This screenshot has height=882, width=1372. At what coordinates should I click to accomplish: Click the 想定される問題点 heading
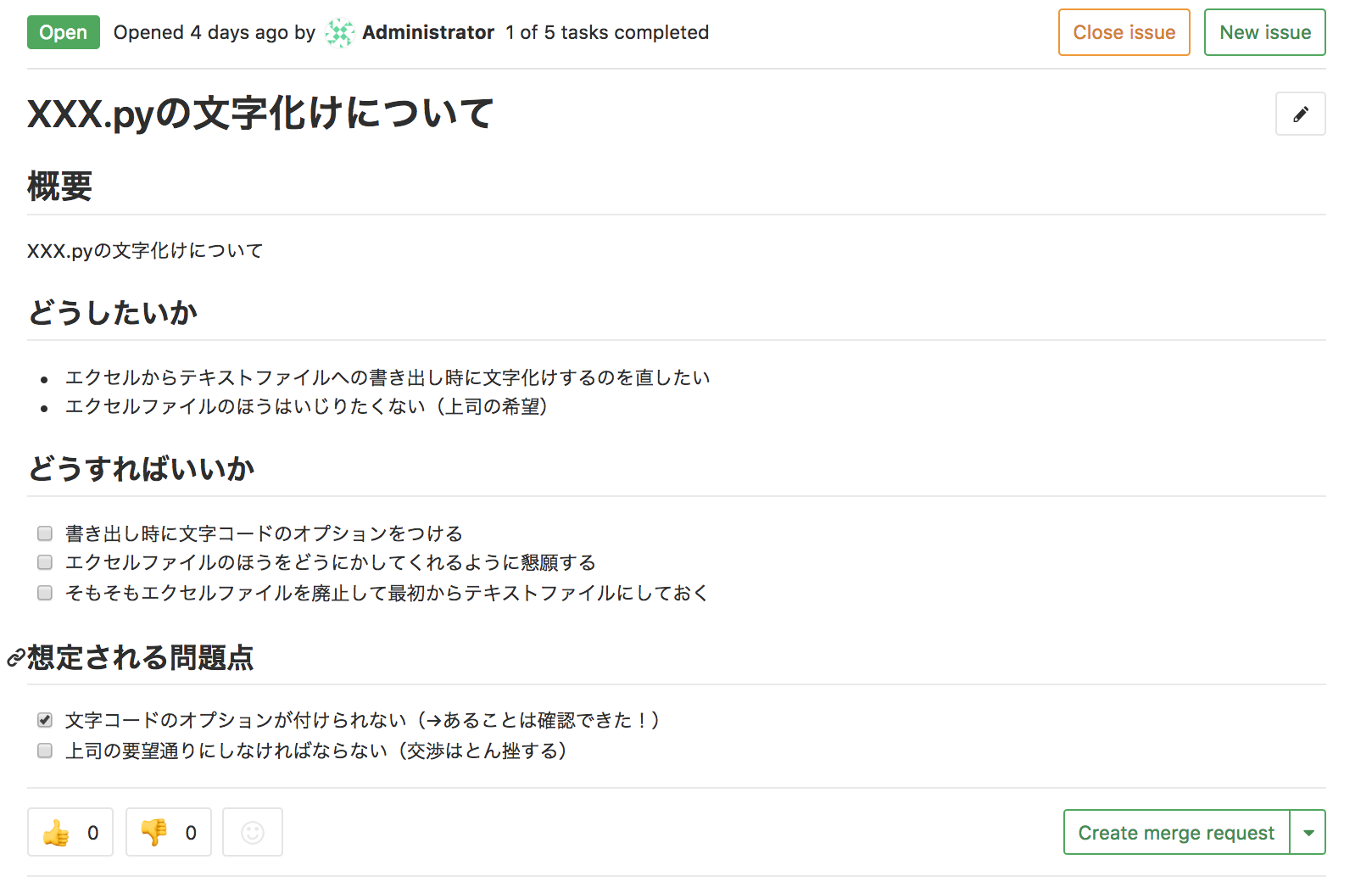(141, 658)
